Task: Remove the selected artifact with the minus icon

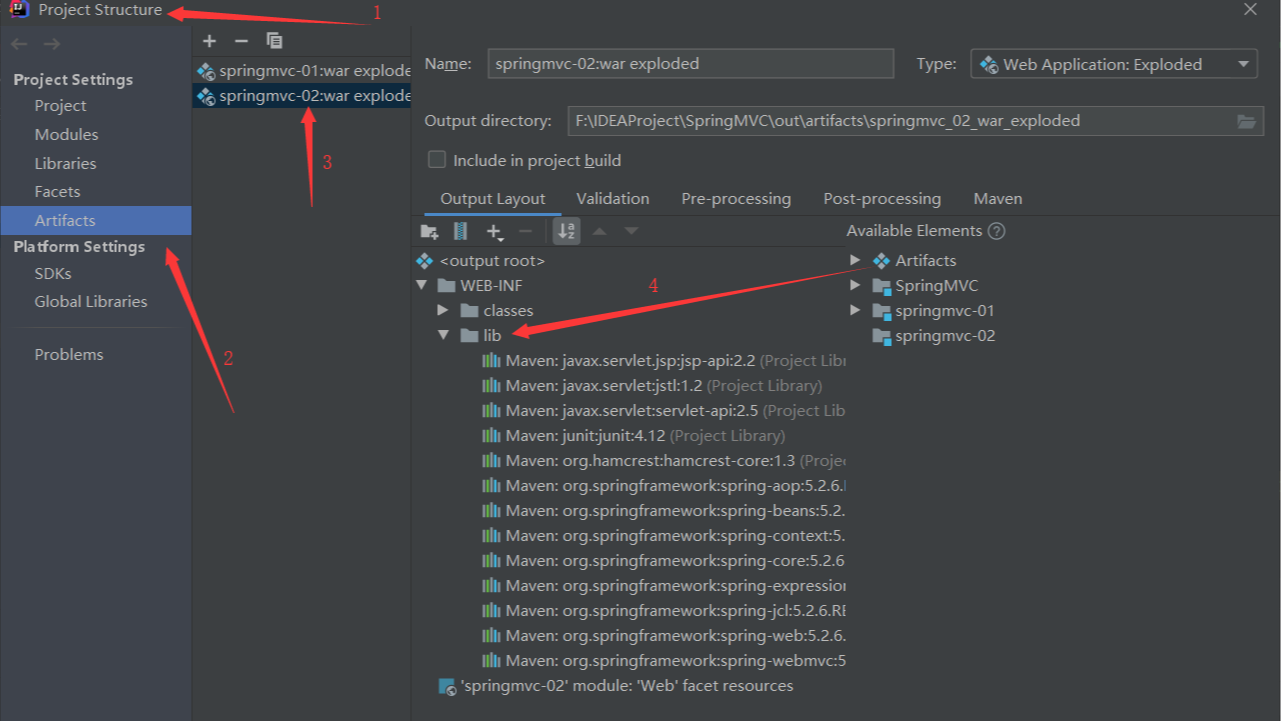Action: point(241,41)
